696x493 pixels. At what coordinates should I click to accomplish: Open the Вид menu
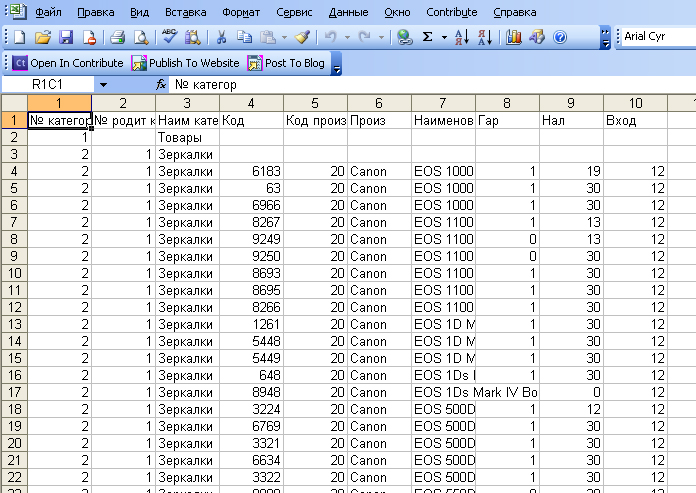(x=139, y=12)
